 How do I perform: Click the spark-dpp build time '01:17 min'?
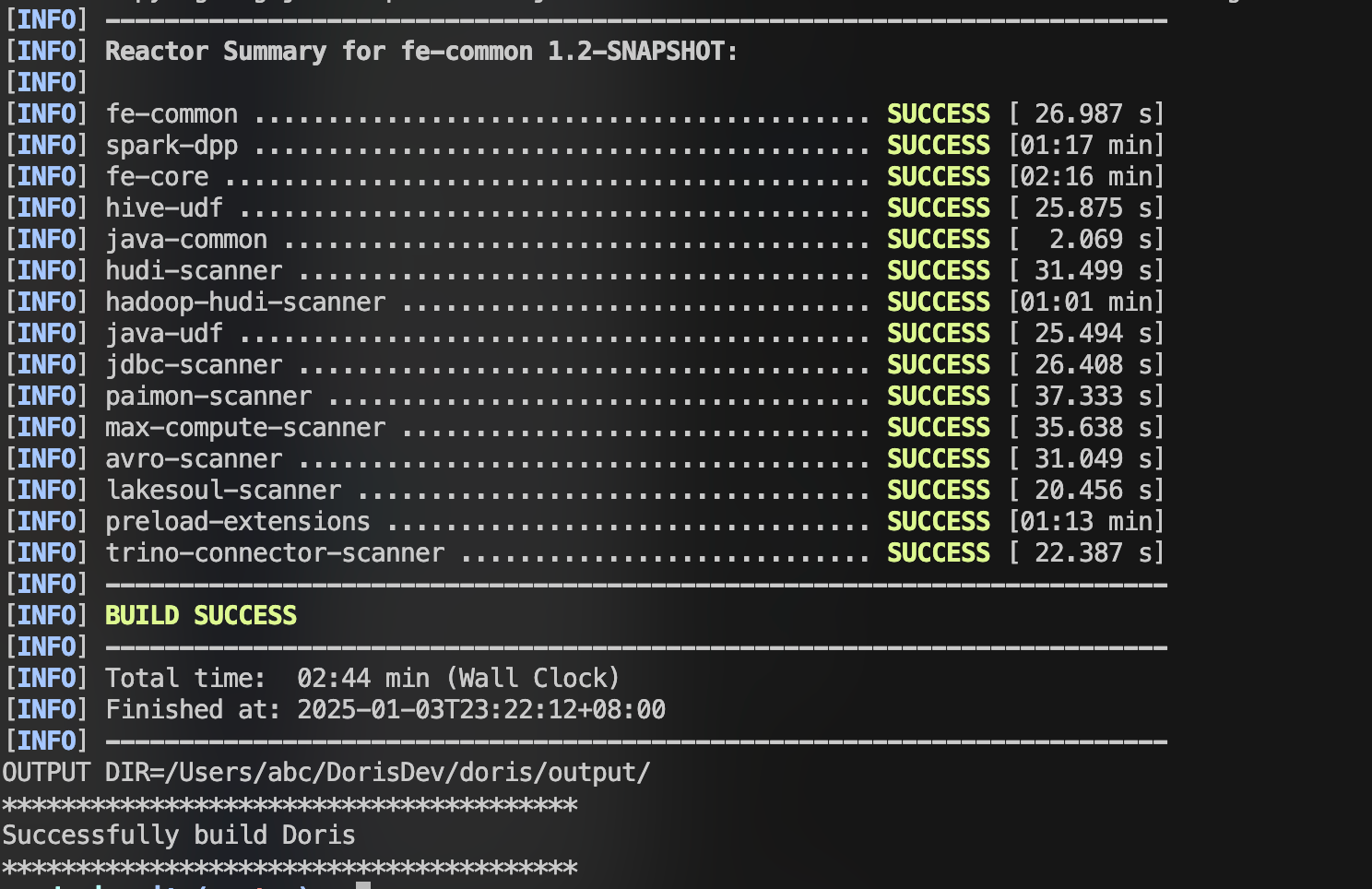pyautogui.click(x=1086, y=145)
